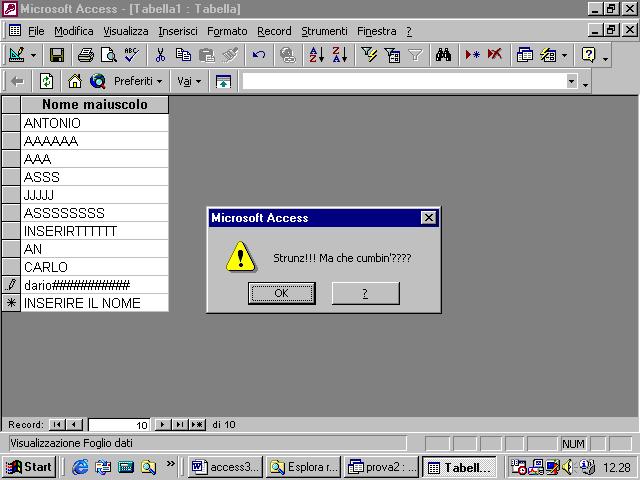Sort ascending A to Z
The width and height of the screenshot is (640, 480).
pos(316,55)
